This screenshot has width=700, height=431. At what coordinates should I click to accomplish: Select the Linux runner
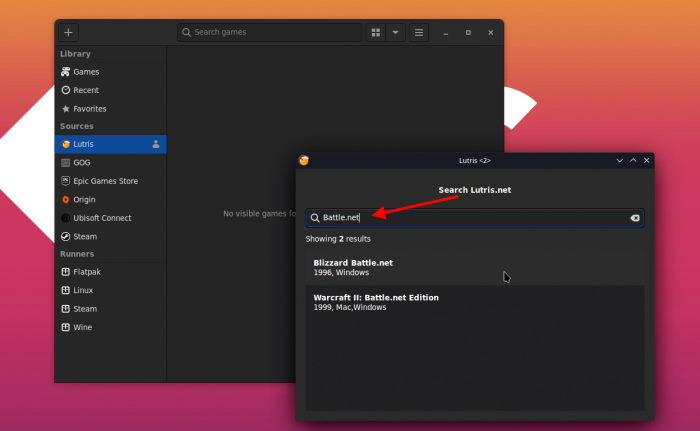point(111,290)
